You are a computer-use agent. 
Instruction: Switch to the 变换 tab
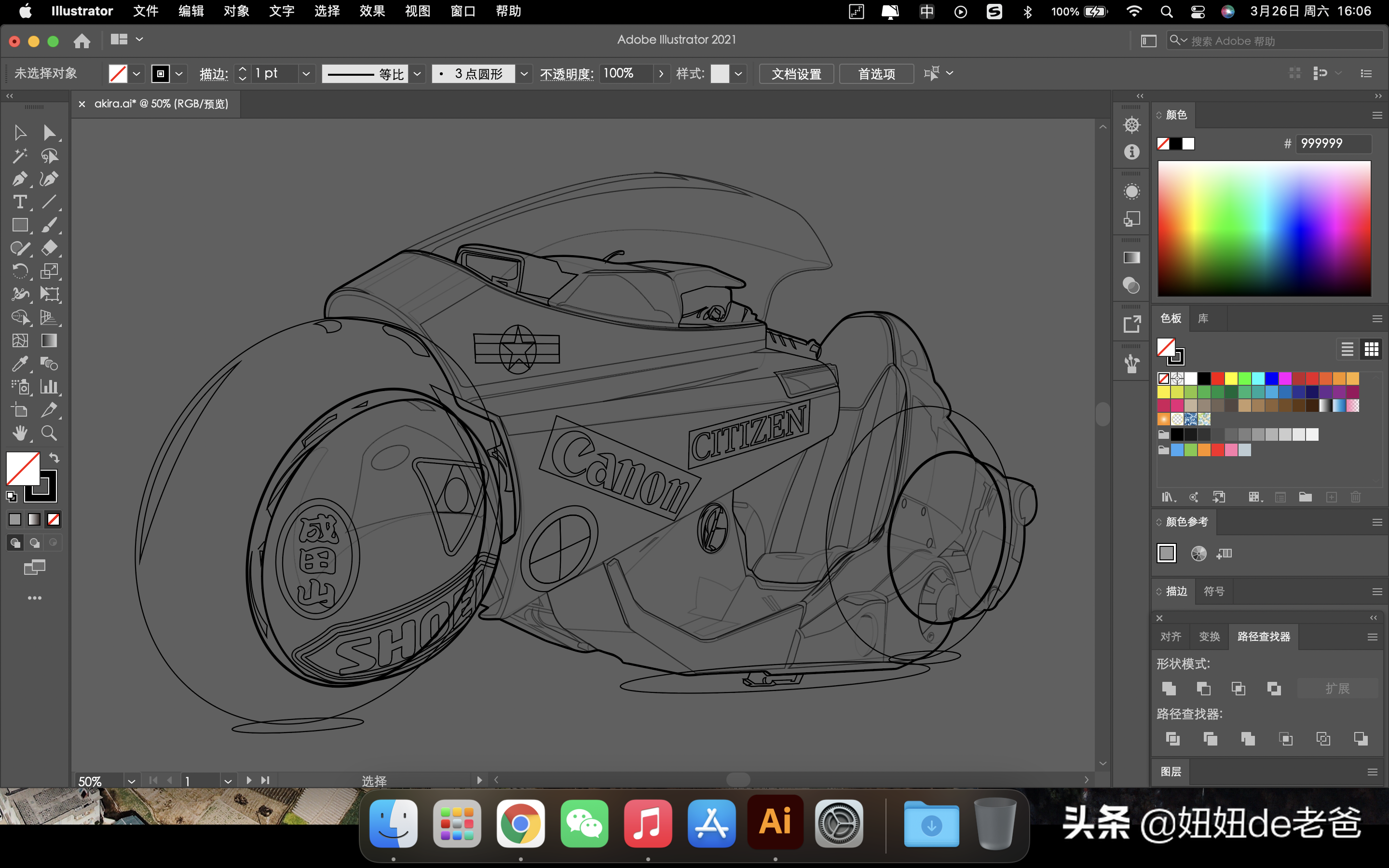click(1210, 636)
